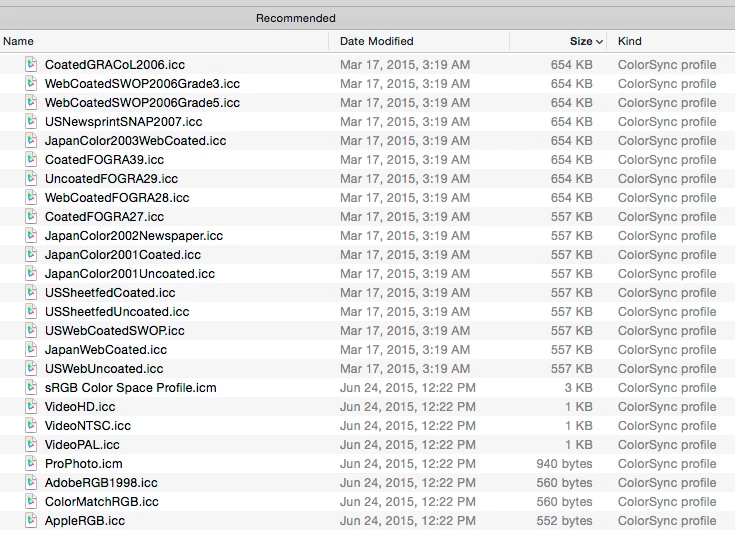Click the 3 KB size of sRGB profile
This screenshot has height=539, width=735.
(578, 387)
